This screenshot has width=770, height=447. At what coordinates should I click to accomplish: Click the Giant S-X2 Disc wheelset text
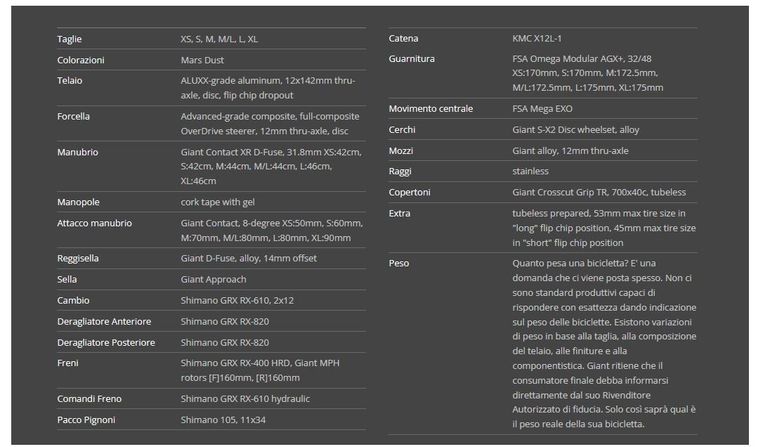[575, 130]
